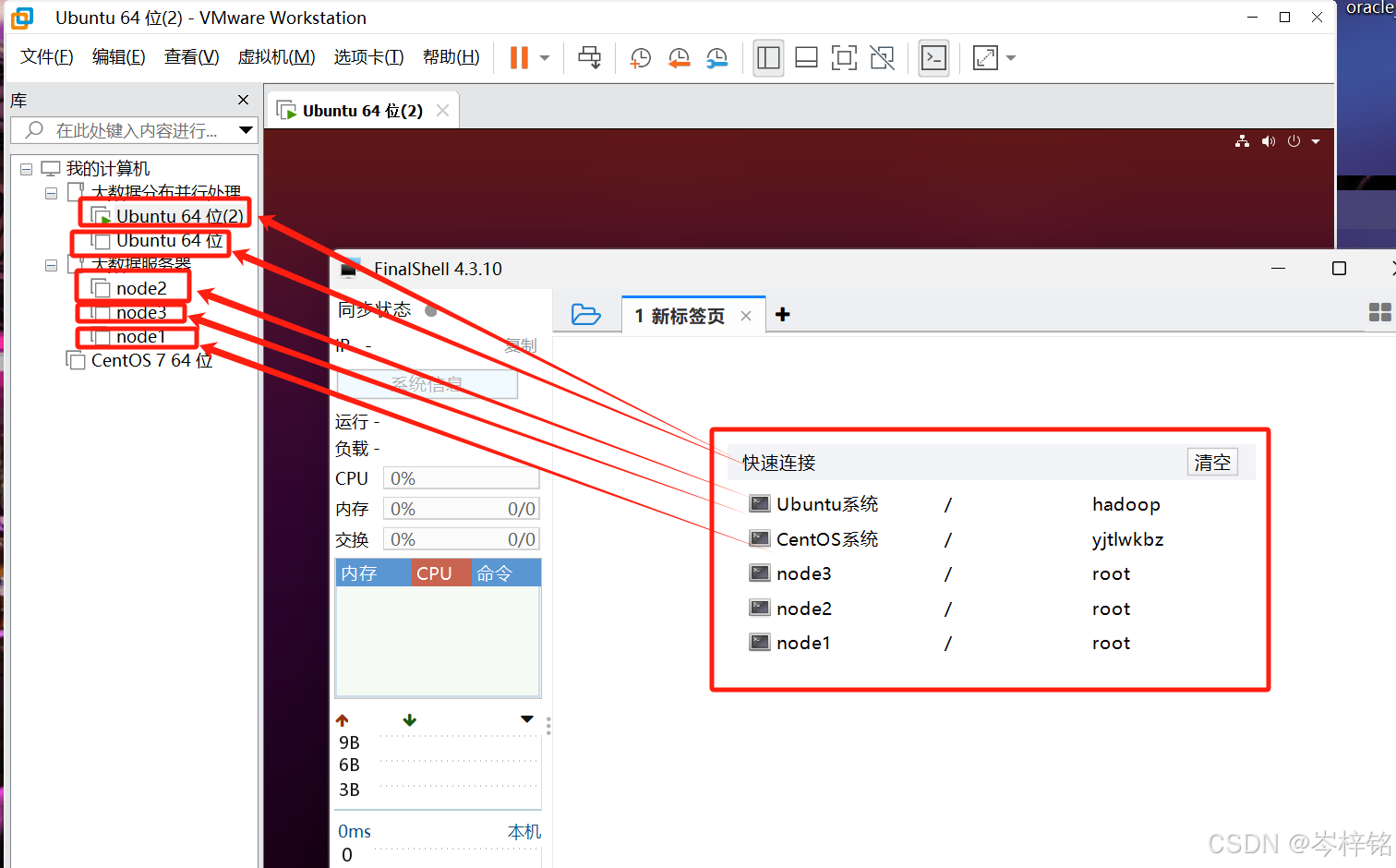
Task: Add a new FinalShell tab with plus
Action: 783,315
